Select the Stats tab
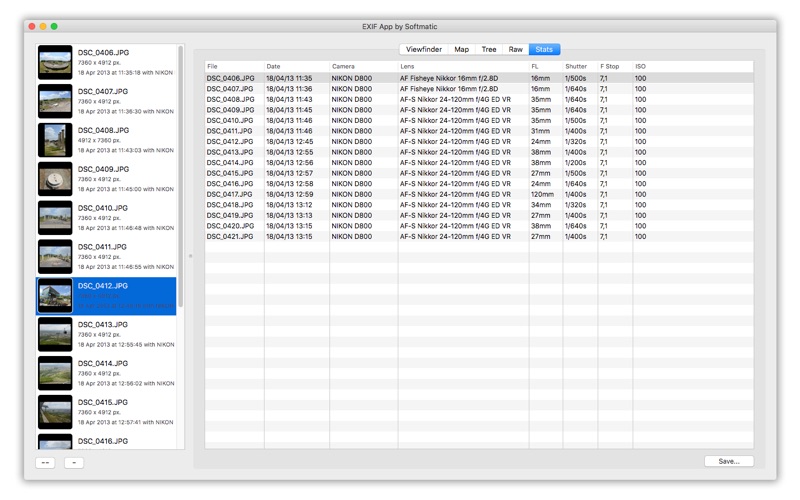 click(x=544, y=49)
